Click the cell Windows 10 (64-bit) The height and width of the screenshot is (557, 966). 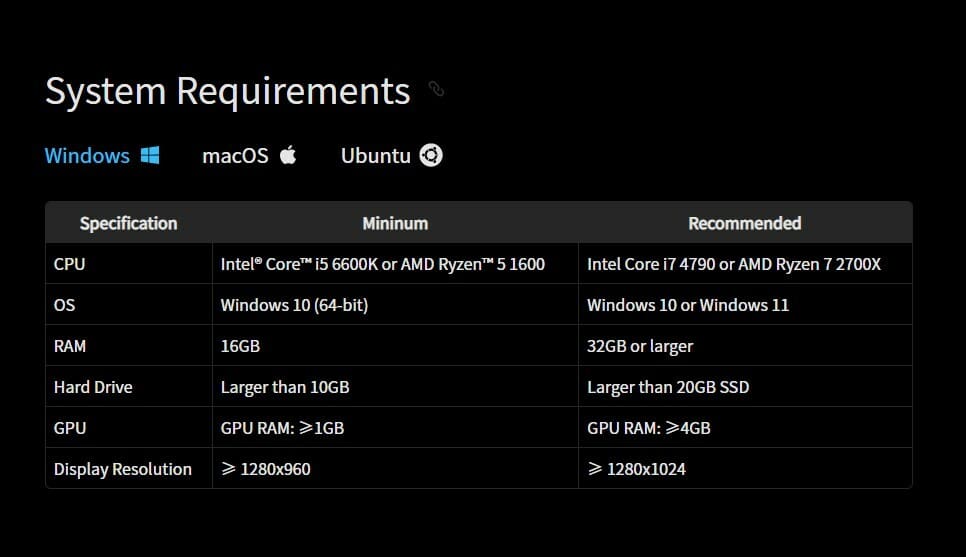(x=395, y=305)
